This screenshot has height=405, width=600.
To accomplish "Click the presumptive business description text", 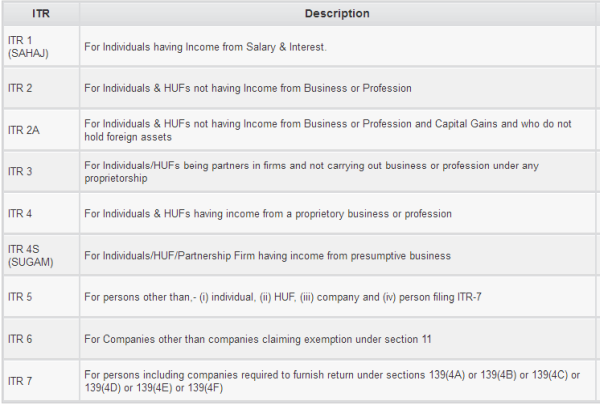I will click(x=267, y=256).
